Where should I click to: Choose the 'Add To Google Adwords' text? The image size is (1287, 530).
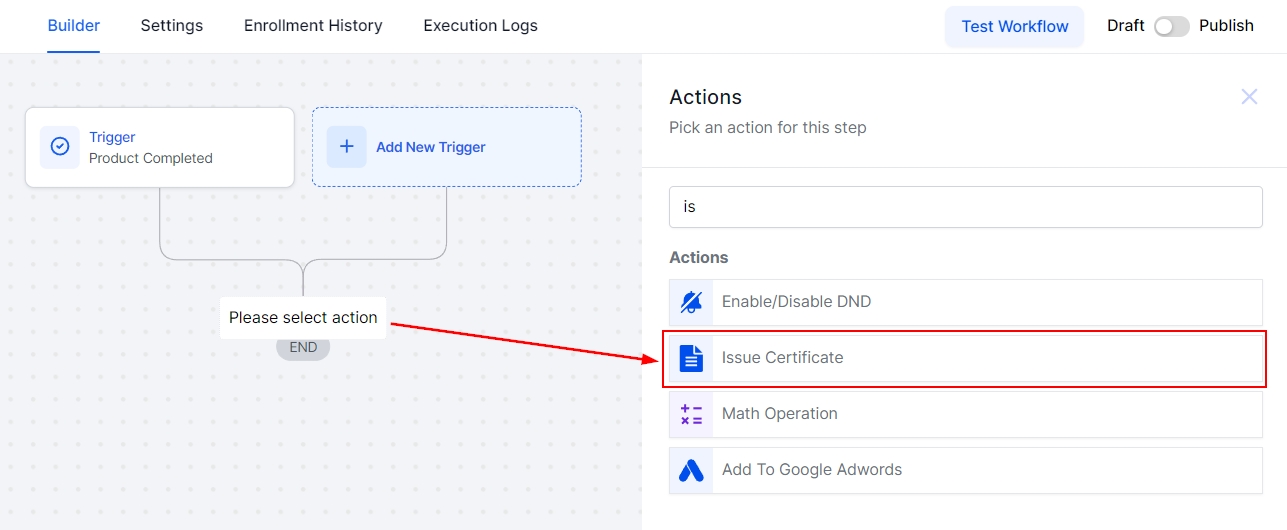[x=811, y=470]
